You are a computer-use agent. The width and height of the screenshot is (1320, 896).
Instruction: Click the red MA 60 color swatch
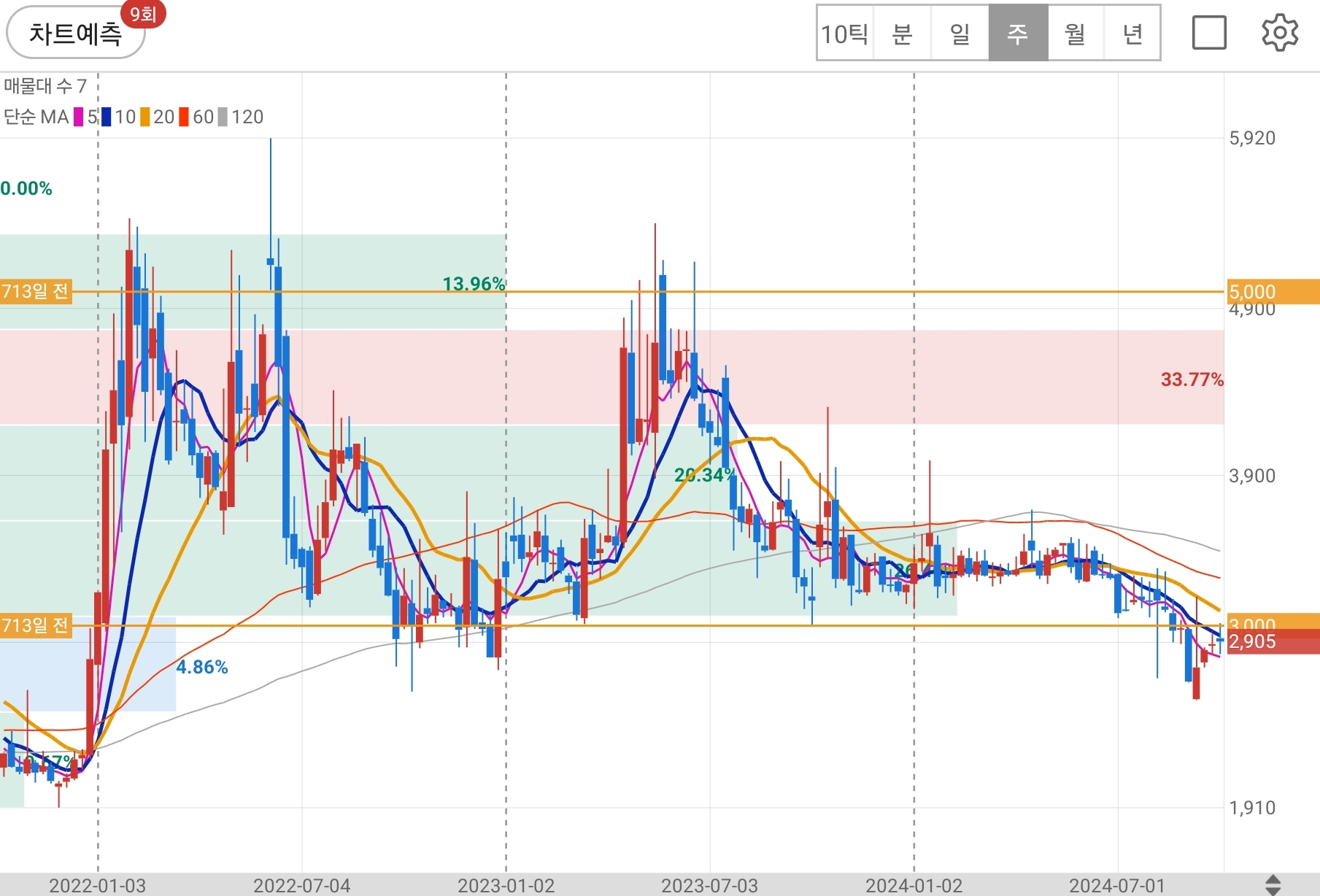[185, 117]
